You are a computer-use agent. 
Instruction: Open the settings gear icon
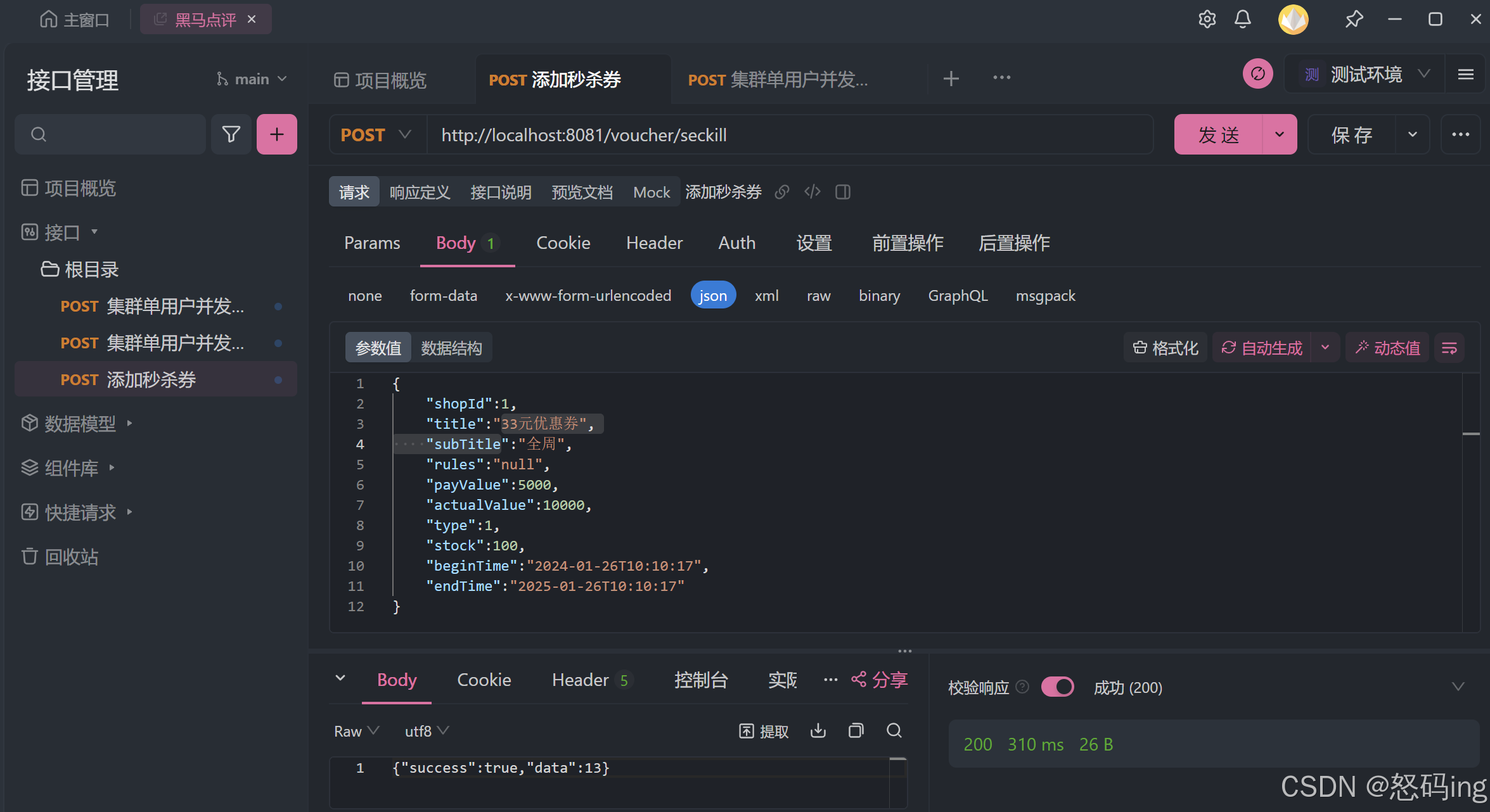[x=1207, y=20]
